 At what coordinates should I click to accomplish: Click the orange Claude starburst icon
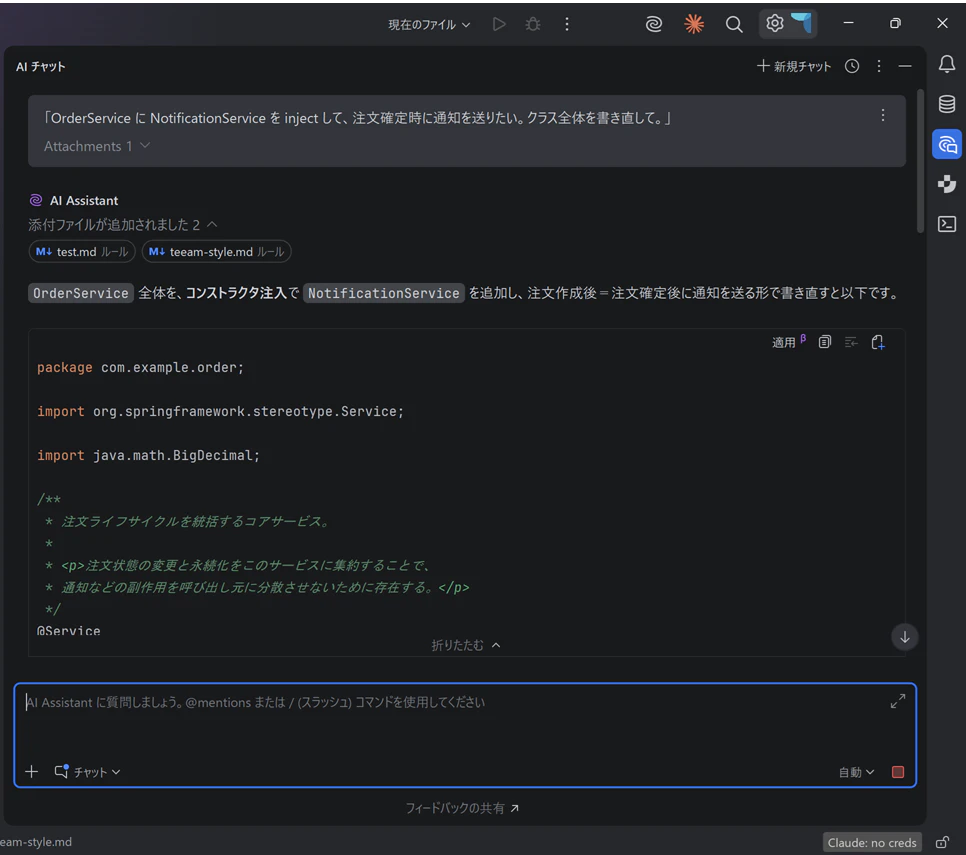[694, 24]
